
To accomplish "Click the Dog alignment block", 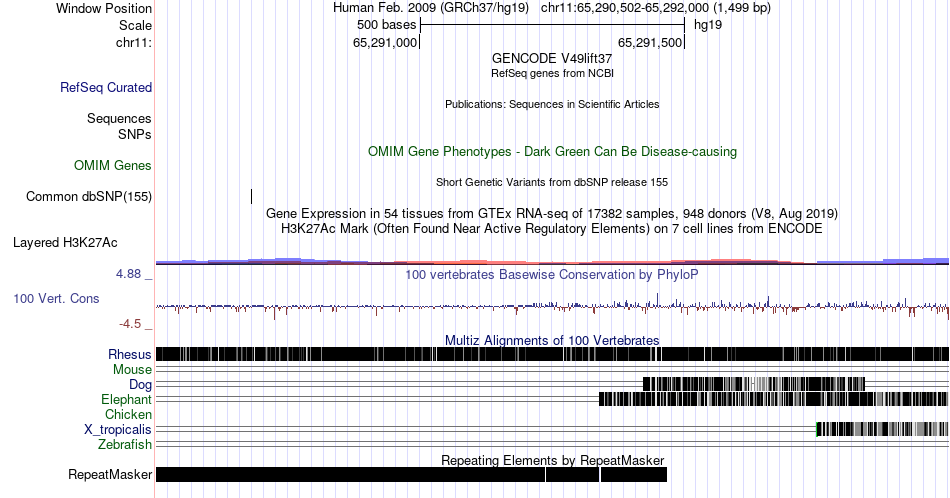I will coord(754,384).
